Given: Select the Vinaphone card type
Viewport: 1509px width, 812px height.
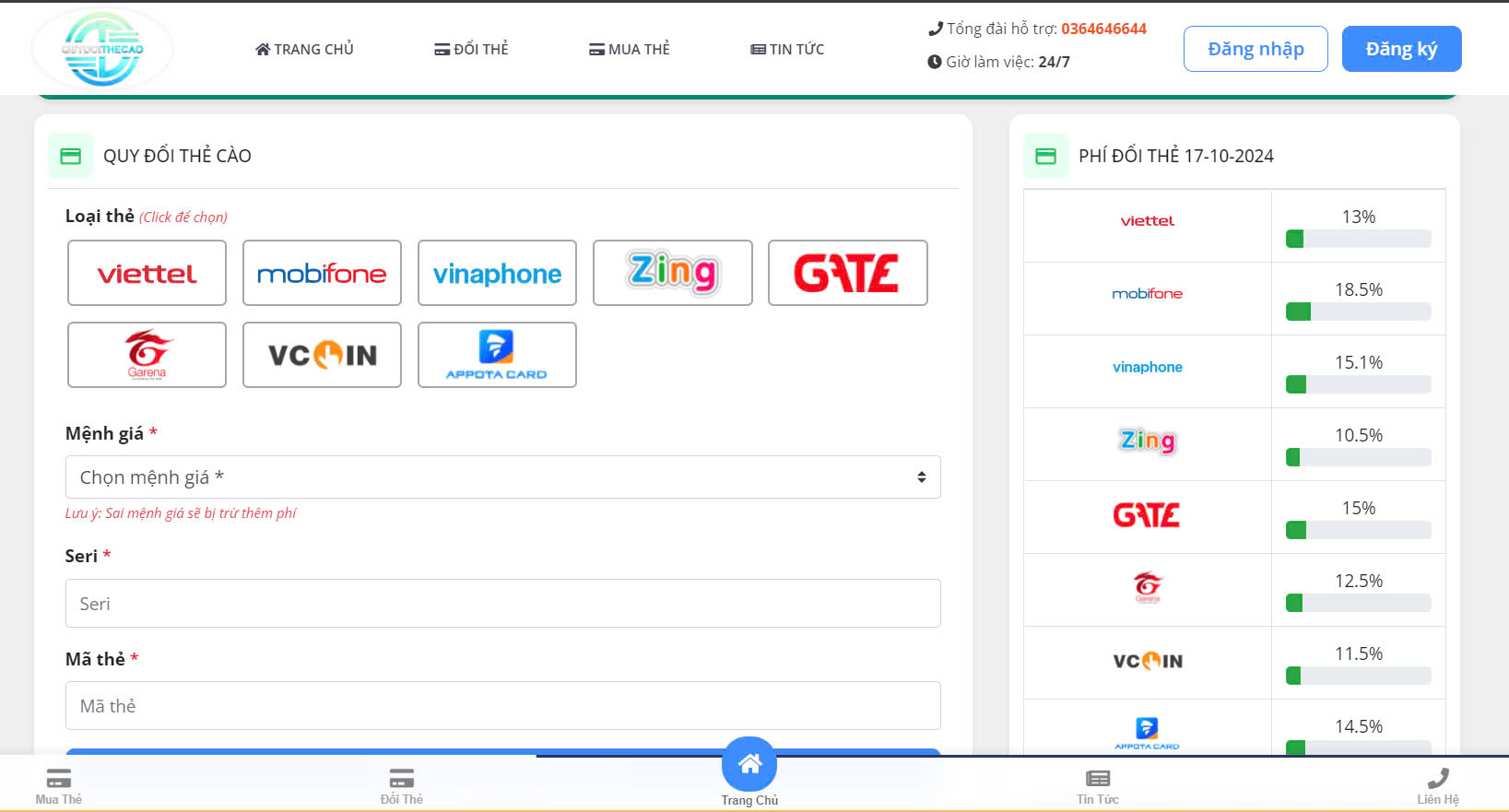Looking at the screenshot, I should click(497, 273).
